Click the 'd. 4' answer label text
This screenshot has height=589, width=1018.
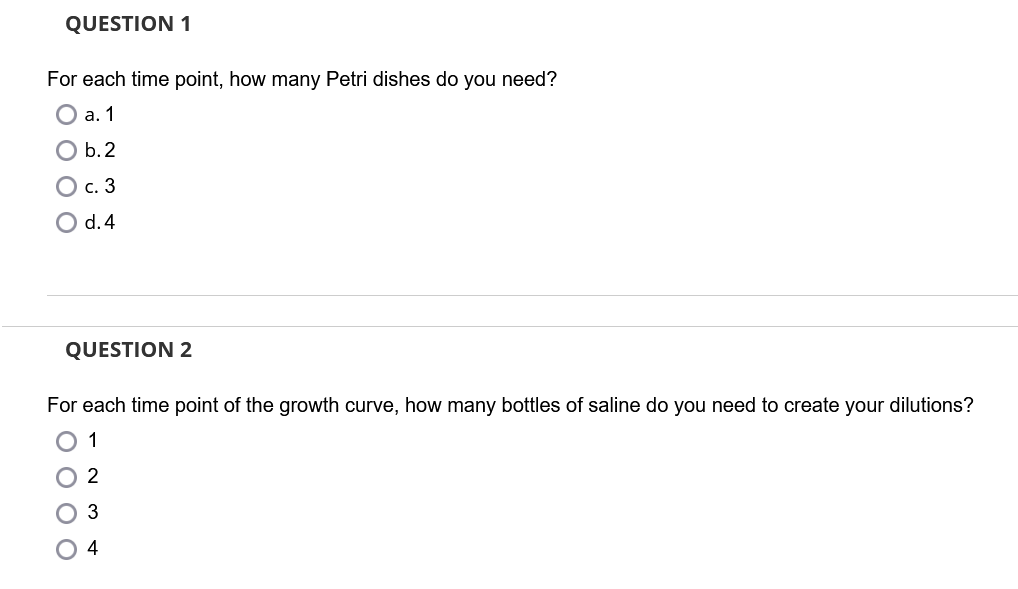point(100,223)
